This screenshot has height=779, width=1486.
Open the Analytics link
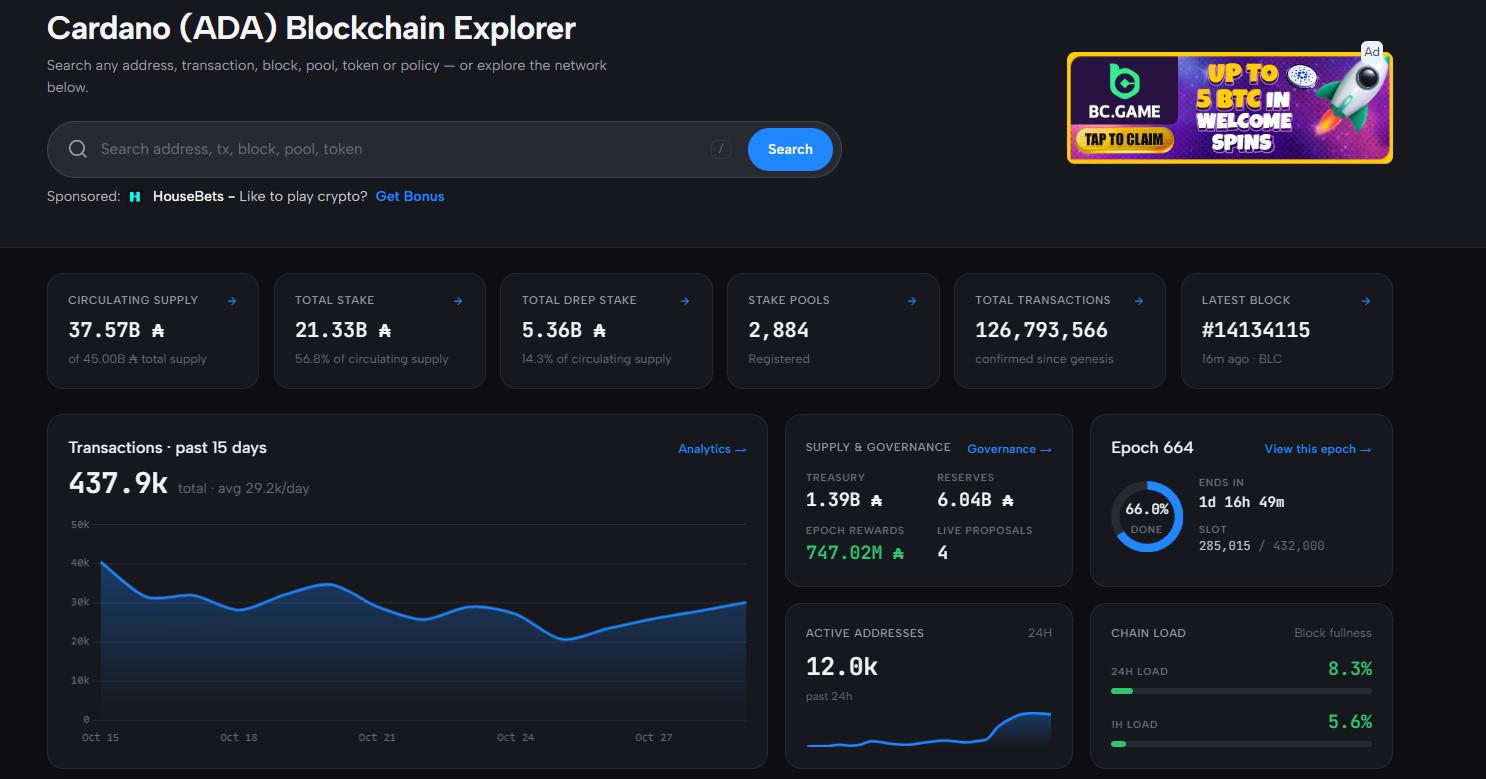[712, 449]
